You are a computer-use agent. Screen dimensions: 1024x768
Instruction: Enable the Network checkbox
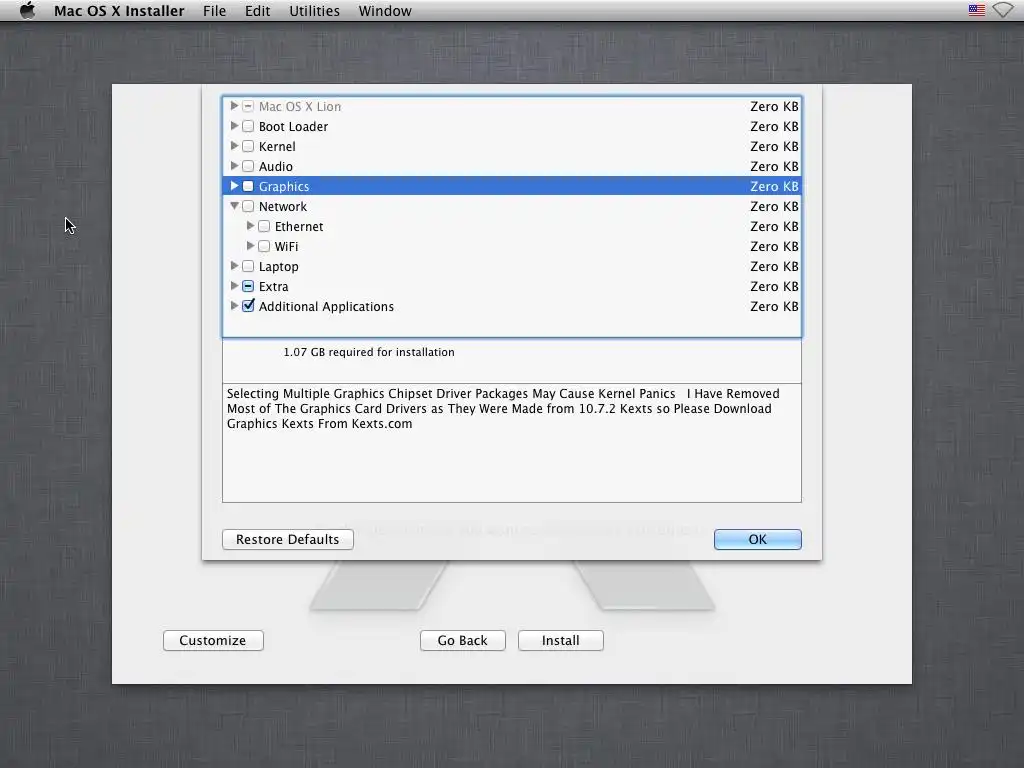(x=248, y=206)
